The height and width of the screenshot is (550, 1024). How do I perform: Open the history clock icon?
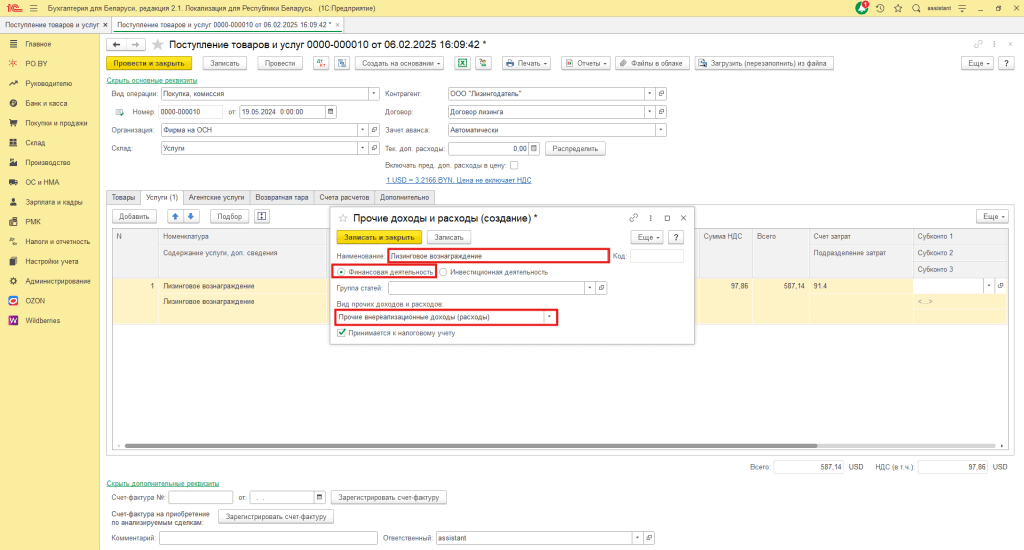pos(880,8)
